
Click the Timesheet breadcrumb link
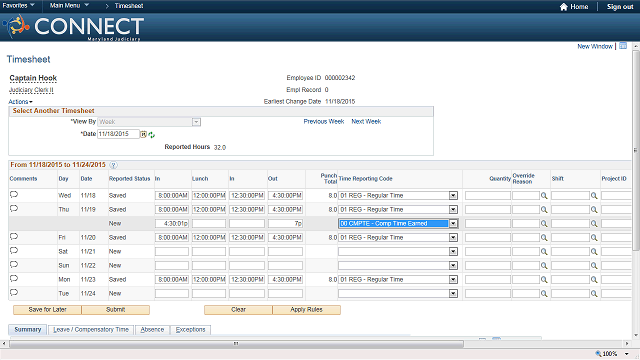tap(129, 6)
